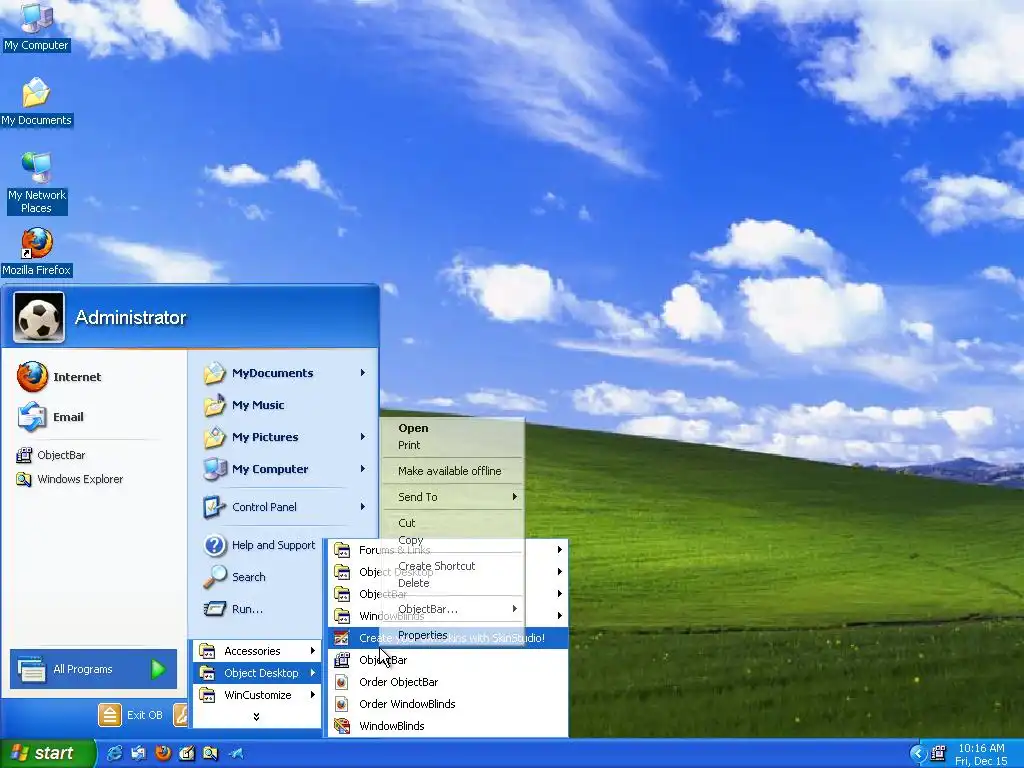The height and width of the screenshot is (768, 1024).
Task: Open Help and Support
Action: pyautogui.click(x=259, y=545)
